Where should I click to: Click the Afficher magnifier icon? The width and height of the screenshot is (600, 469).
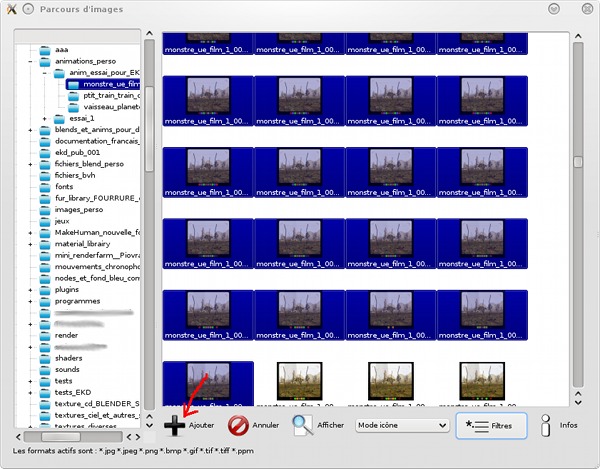coord(302,425)
